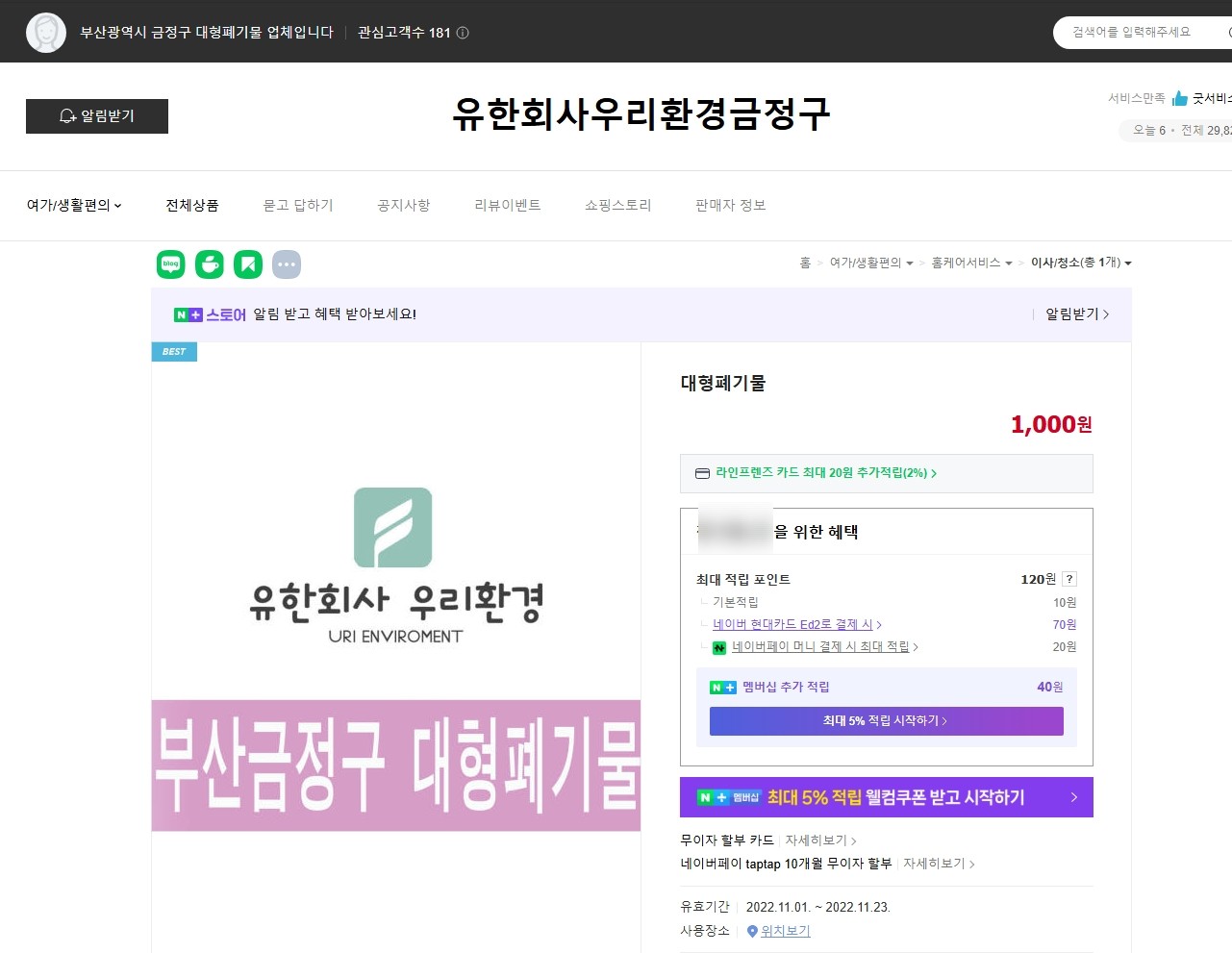1232x953 pixels.
Task: Click the 알림받기 bell button
Action: (x=97, y=116)
